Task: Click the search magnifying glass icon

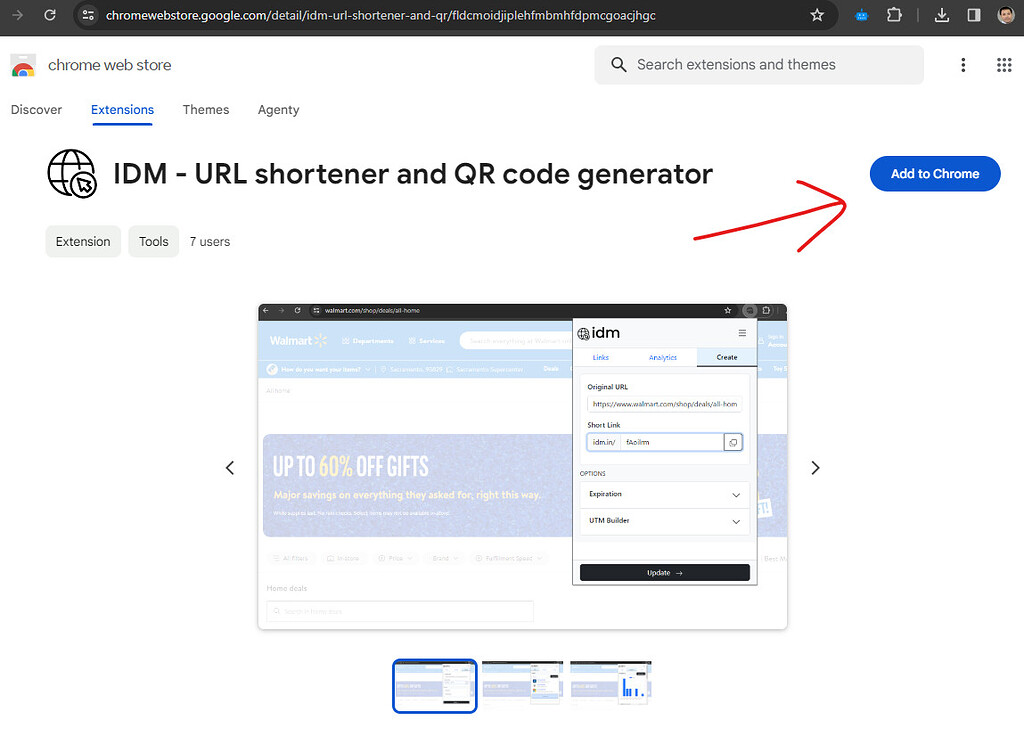Action: (618, 64)
